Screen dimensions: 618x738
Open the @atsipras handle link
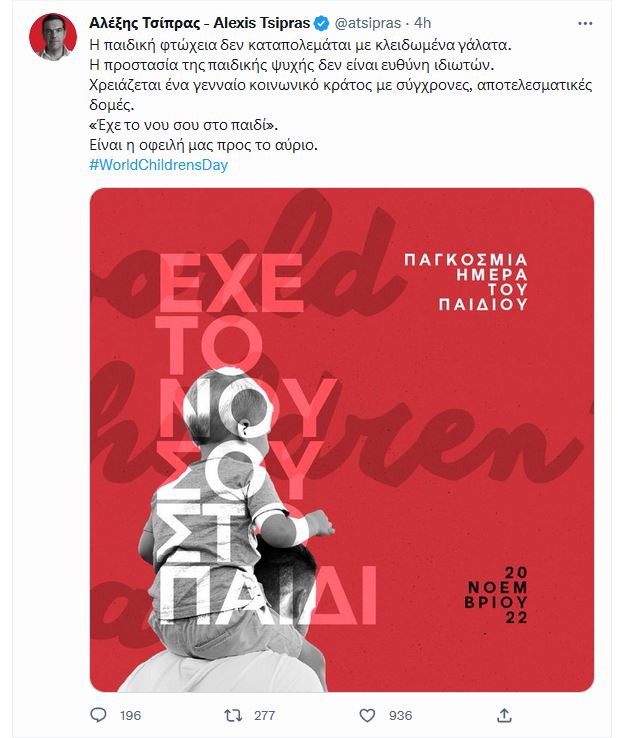pyautogui.click(x=368, y=23)
